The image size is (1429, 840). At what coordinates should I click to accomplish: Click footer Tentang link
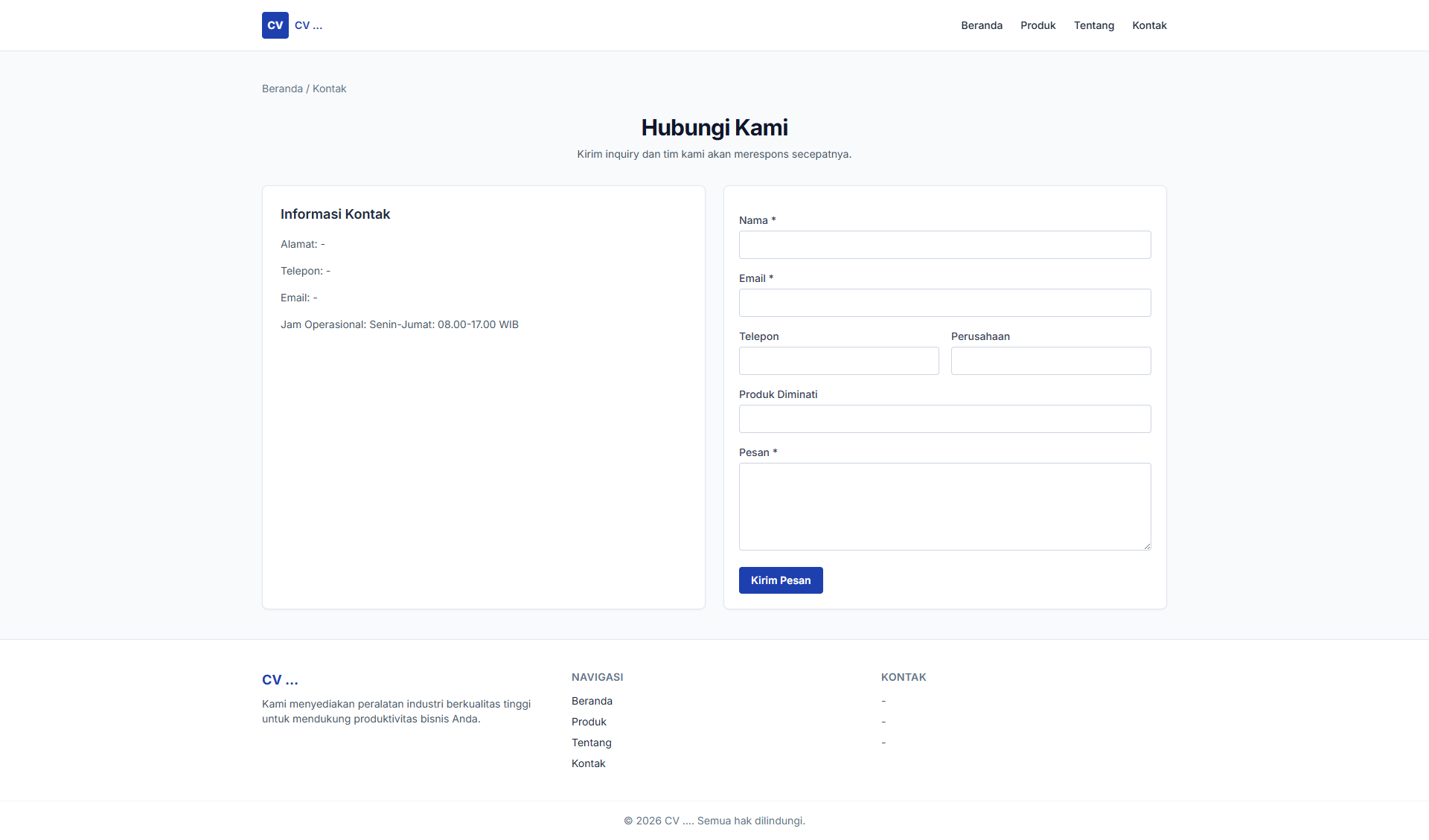pos(591,743)
